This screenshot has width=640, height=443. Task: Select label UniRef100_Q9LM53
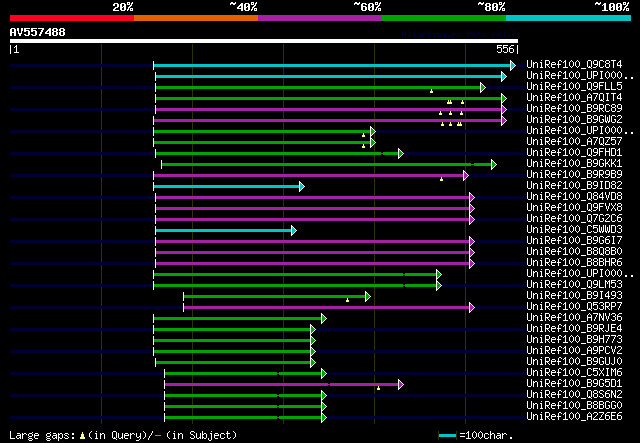click(574, 285)
